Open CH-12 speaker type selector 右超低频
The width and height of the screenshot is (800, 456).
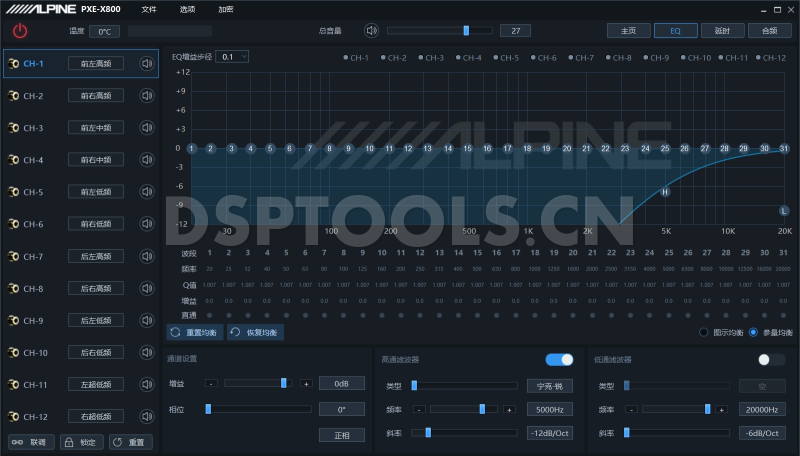tap(96, 417)
